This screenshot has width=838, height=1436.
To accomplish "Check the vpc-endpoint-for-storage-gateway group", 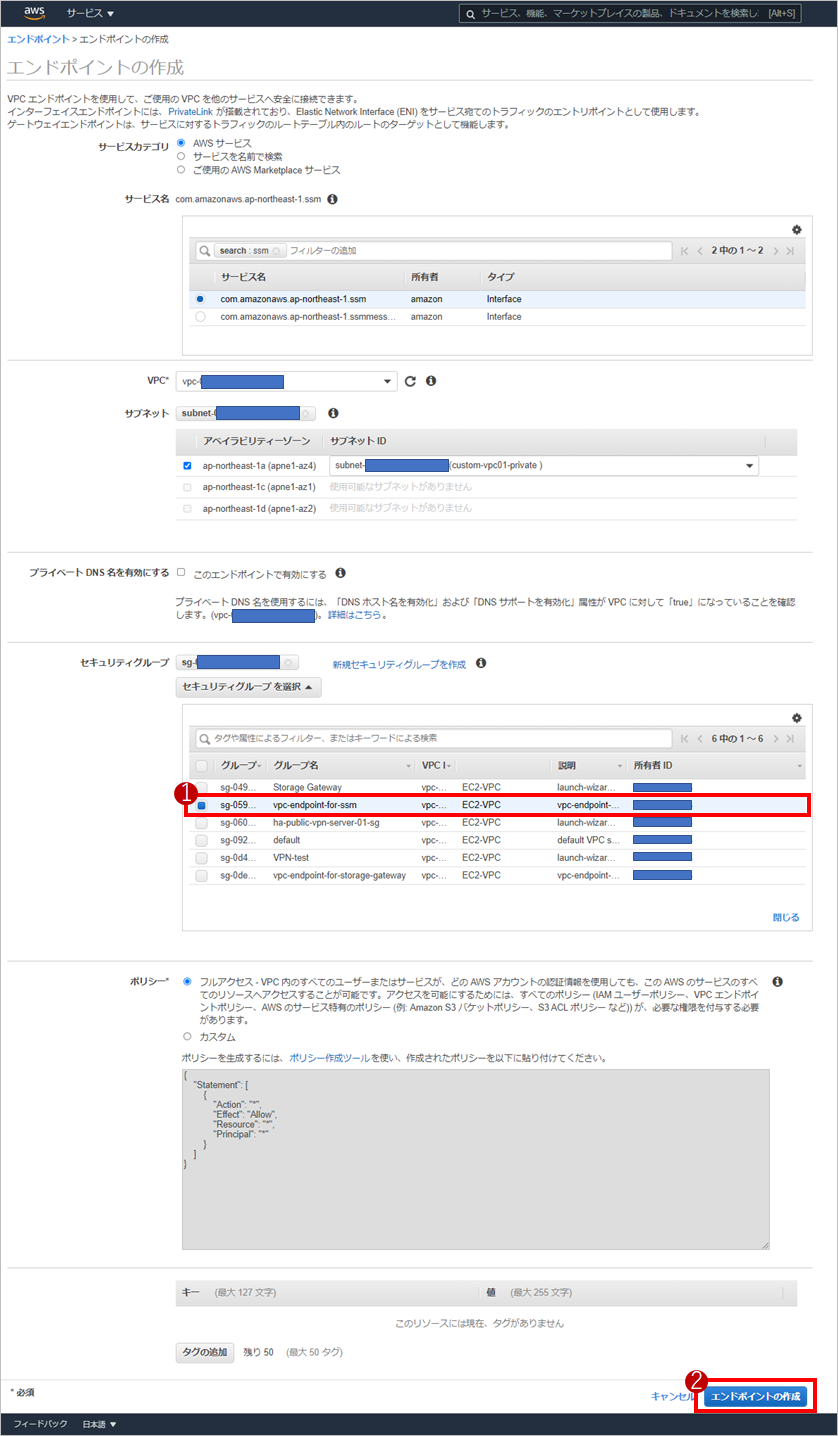I will pyautogui.click(x=202, y=876).
